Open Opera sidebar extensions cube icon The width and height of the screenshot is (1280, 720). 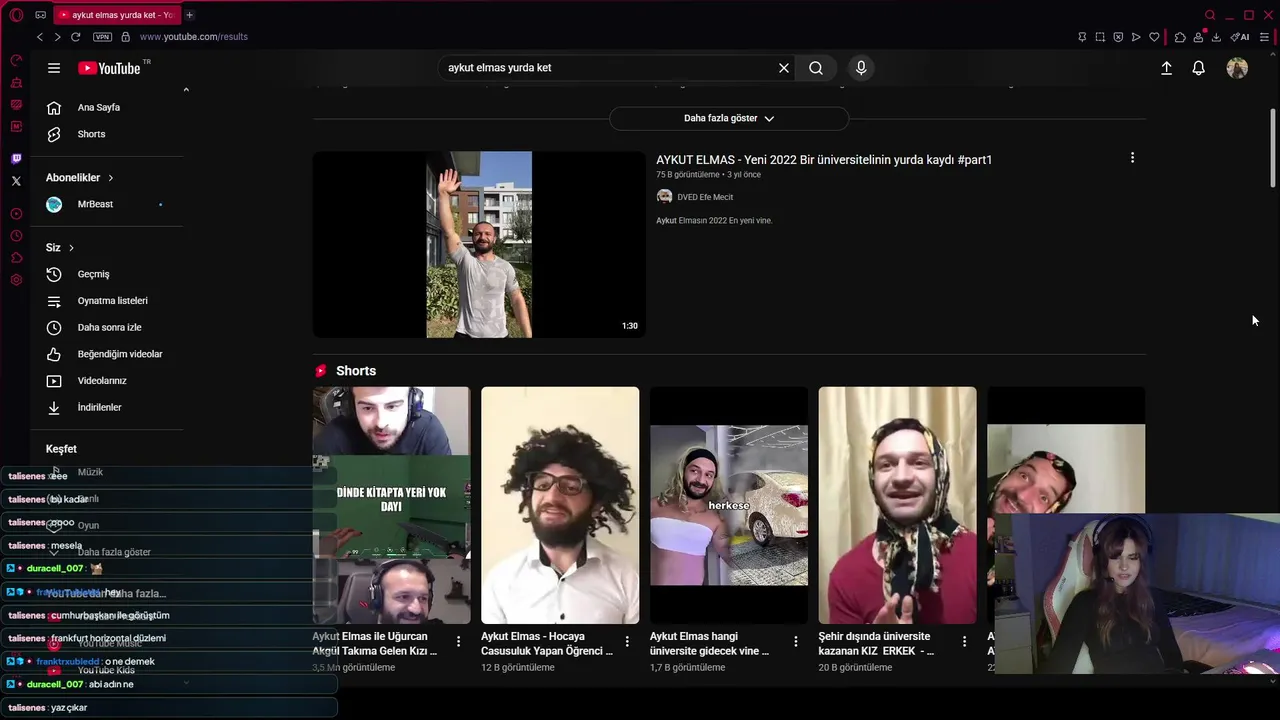click(16, 258)
